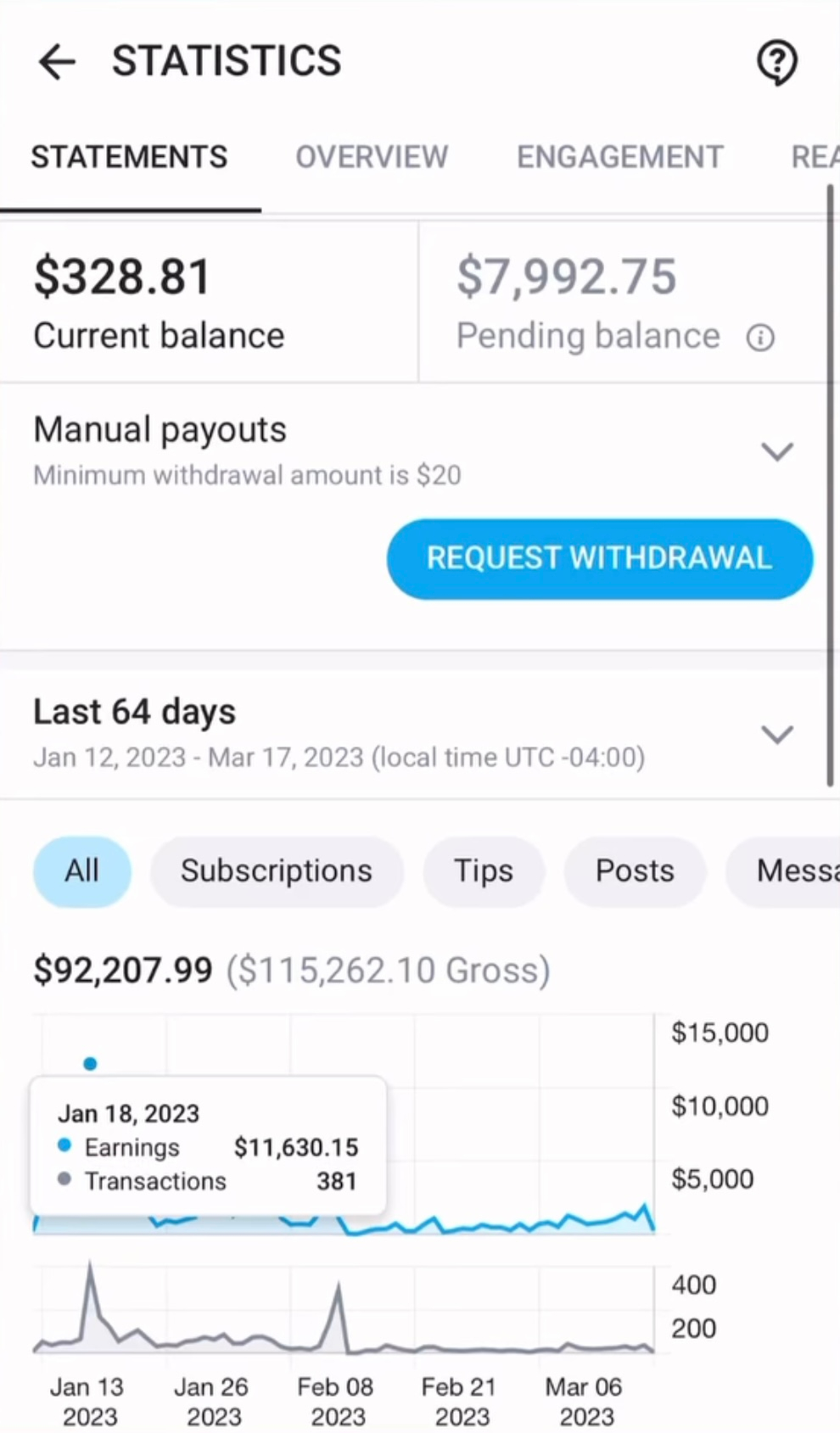Select the partially visible Messages filter chip
Screen dimensions: 840x1433
coord(783,871)
